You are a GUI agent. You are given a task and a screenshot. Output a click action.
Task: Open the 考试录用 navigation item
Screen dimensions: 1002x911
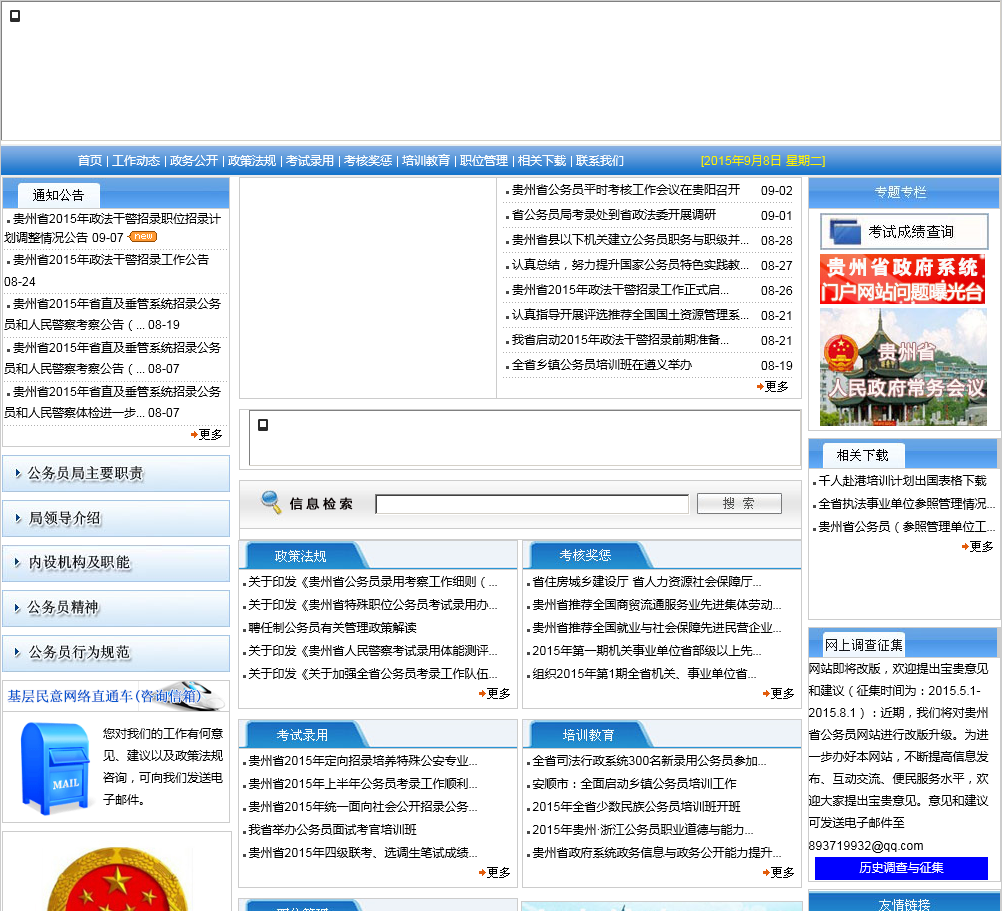tap(309, 161)
